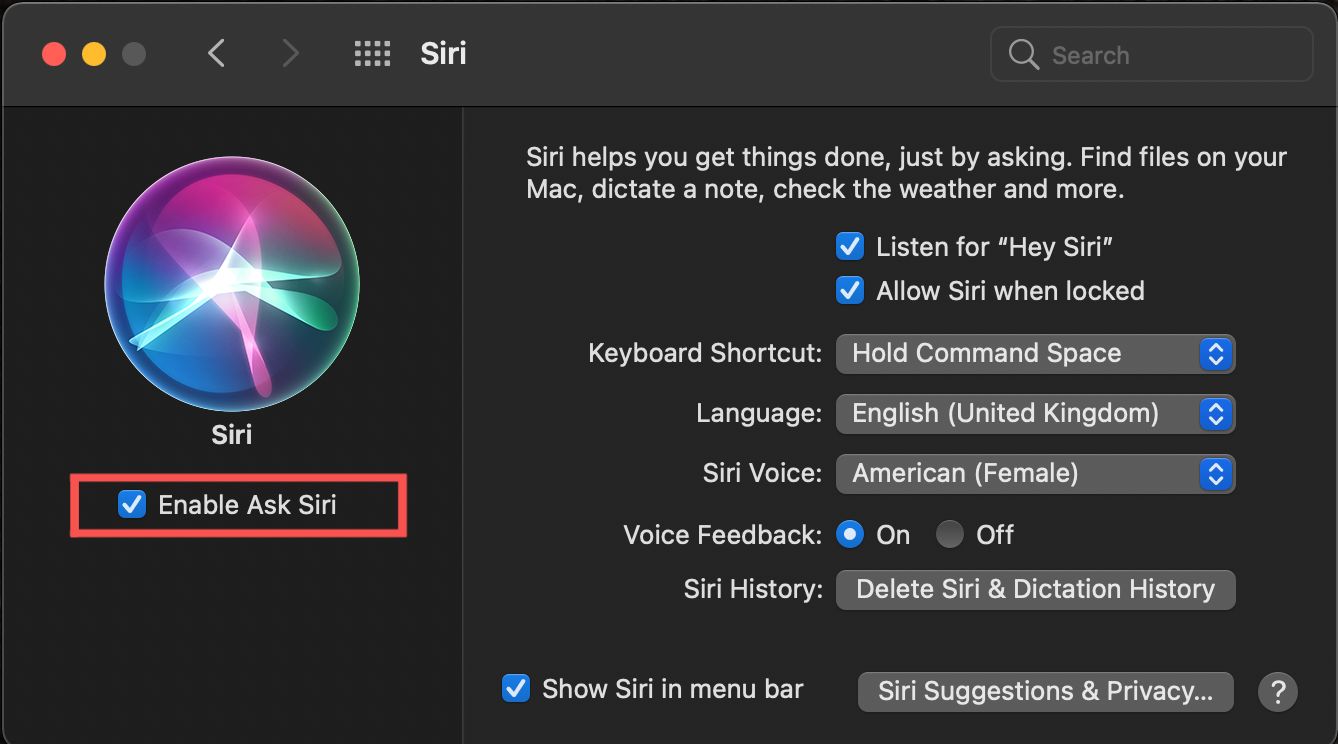Click the Siri description paragraph
This screenshot has height=744, width=1338.
(x=906, y=173)
